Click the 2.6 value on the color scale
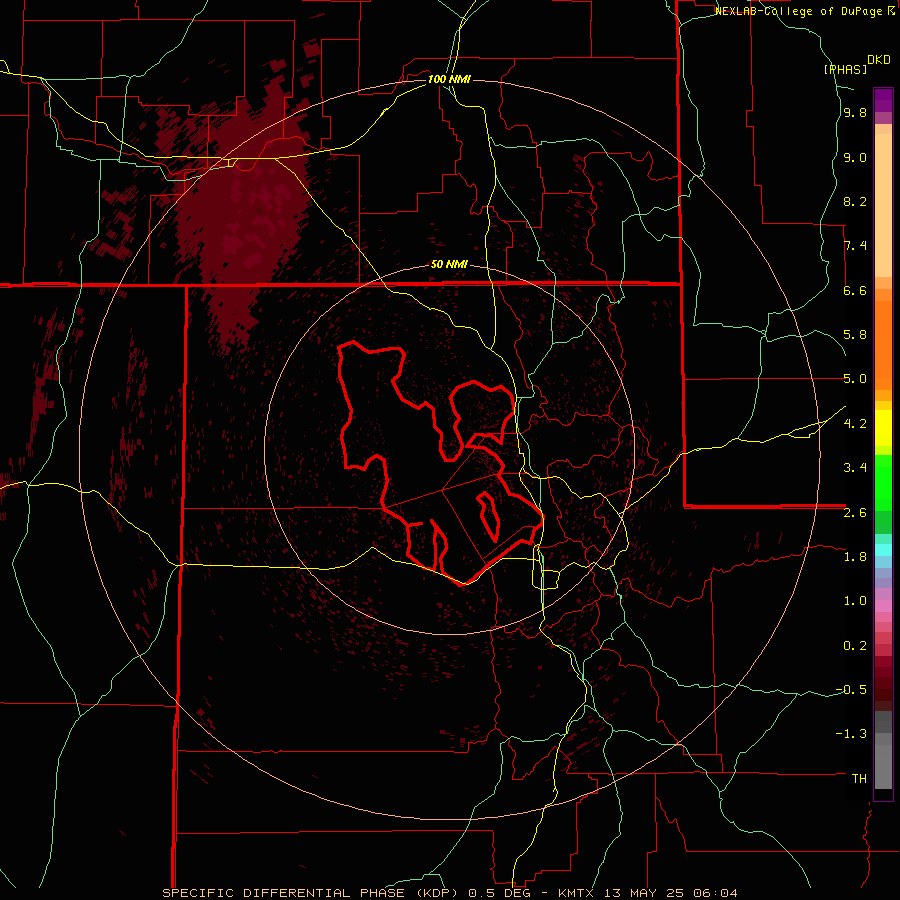900x900 pixels. click(x=855, y=512)
